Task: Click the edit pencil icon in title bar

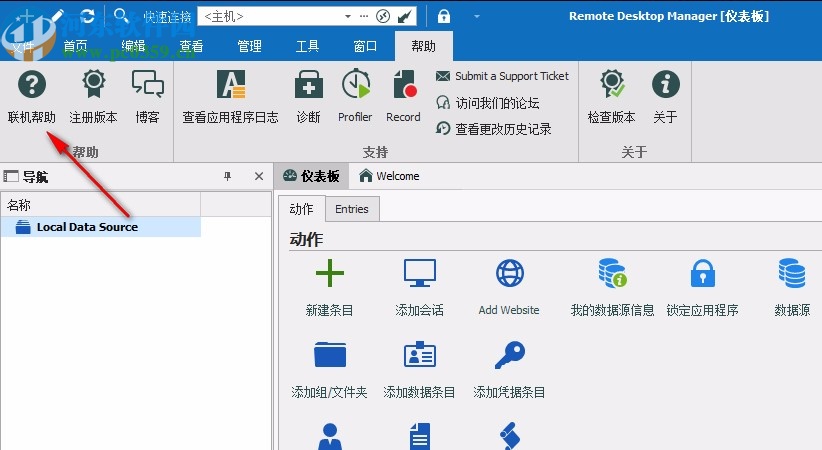Action: [57, 16]
